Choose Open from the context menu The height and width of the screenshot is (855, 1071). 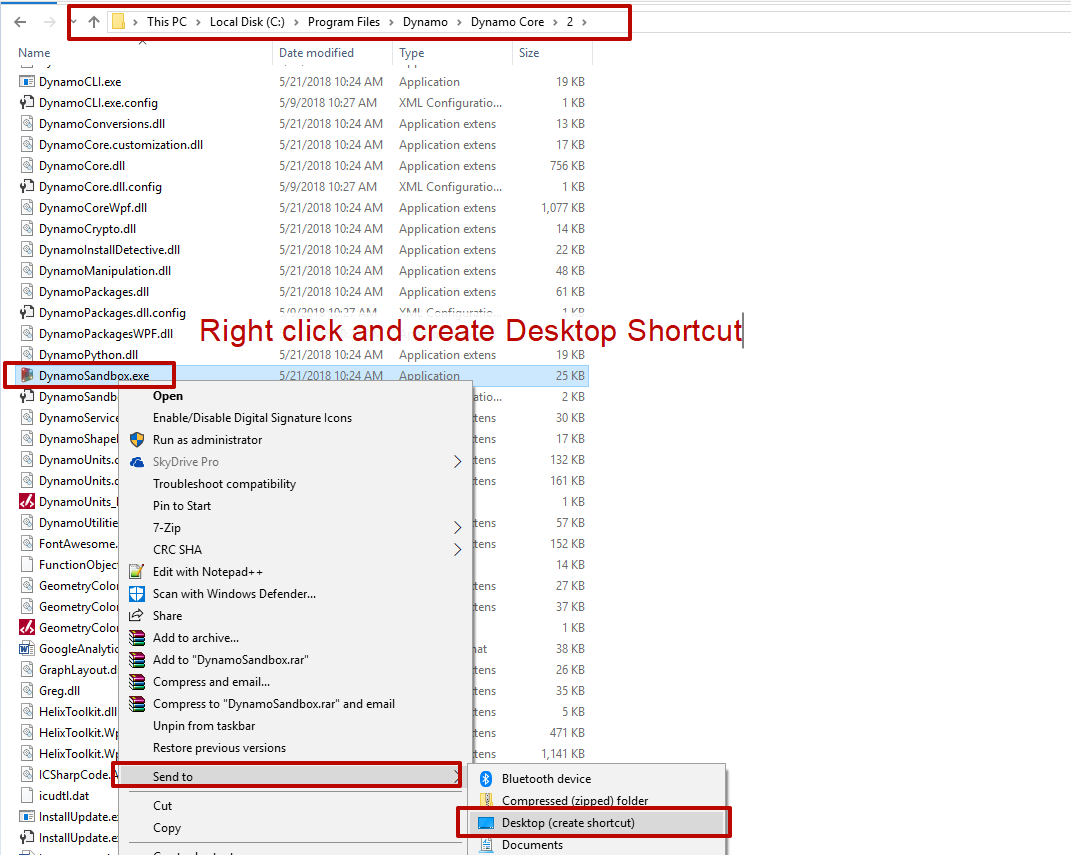168,396
